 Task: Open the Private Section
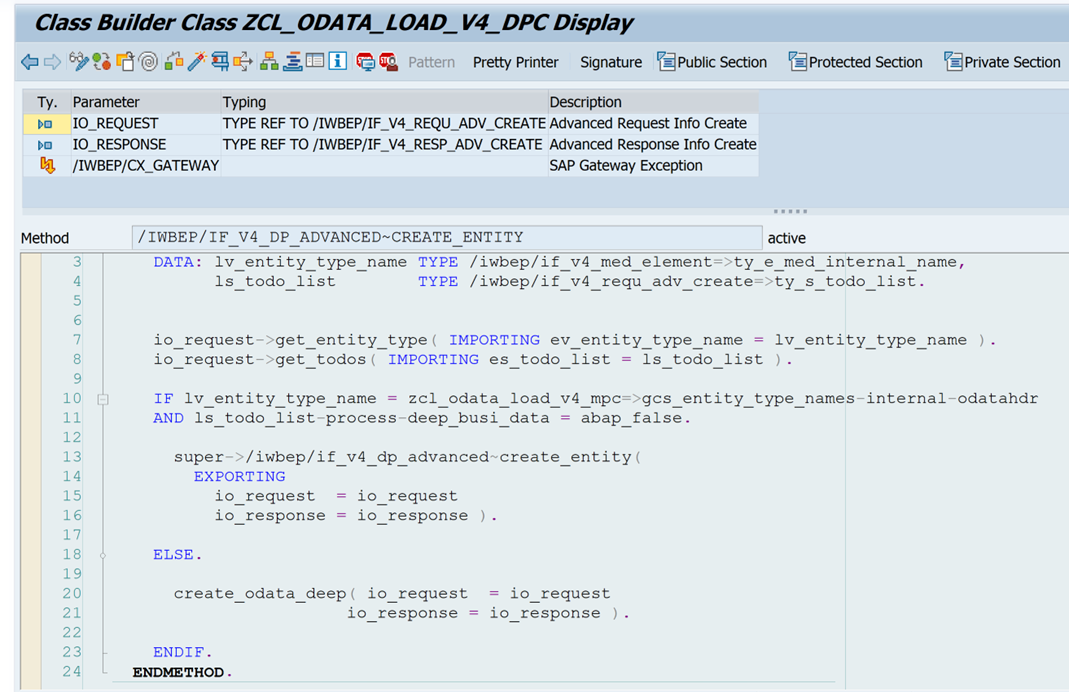(x=1002, y=62)
